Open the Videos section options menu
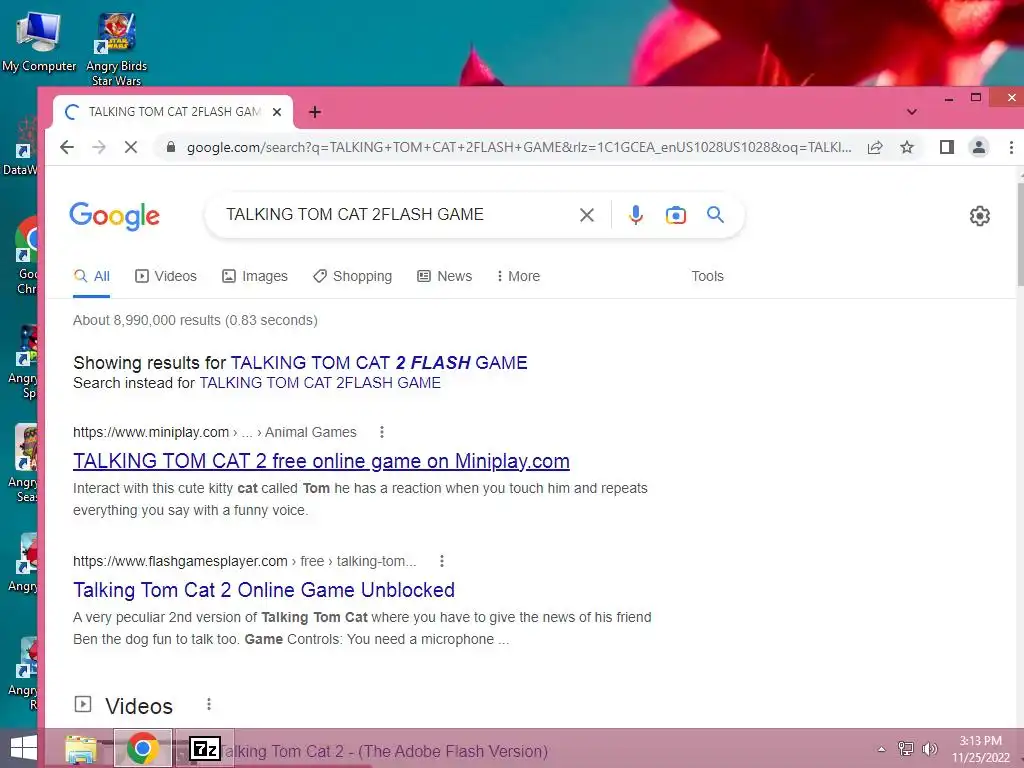The height and width of the screenshot is (768, 1024). tap(209, 704)
